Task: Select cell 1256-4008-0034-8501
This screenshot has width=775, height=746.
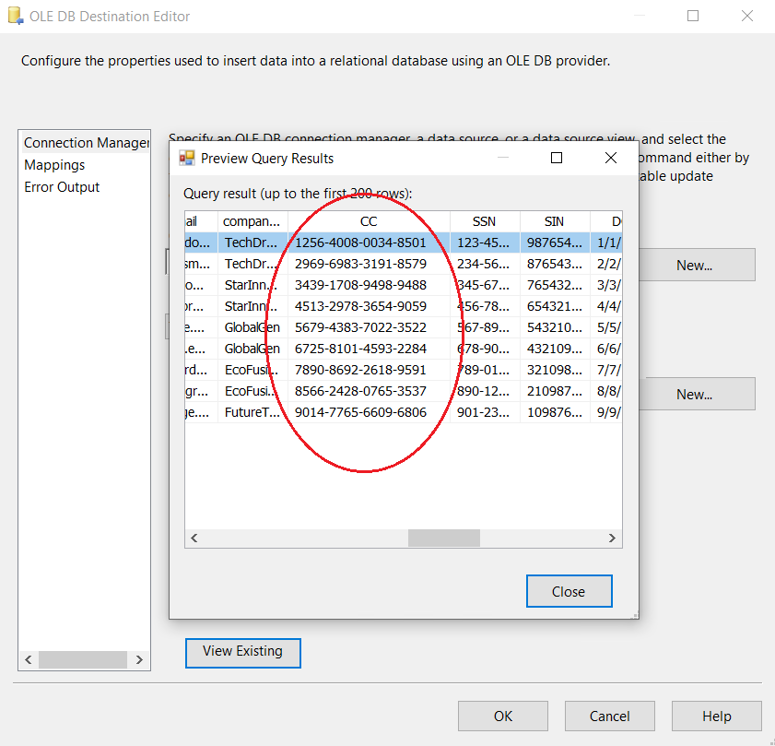Action: point(369,242)
